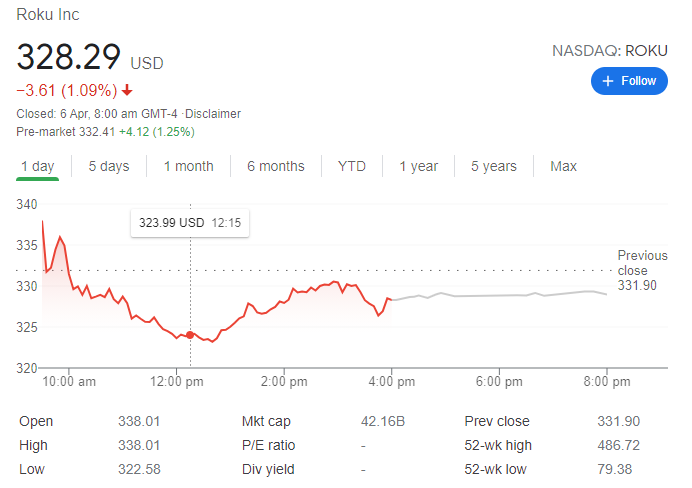Show the 1 year chart
692x488 pixels.
419,166
